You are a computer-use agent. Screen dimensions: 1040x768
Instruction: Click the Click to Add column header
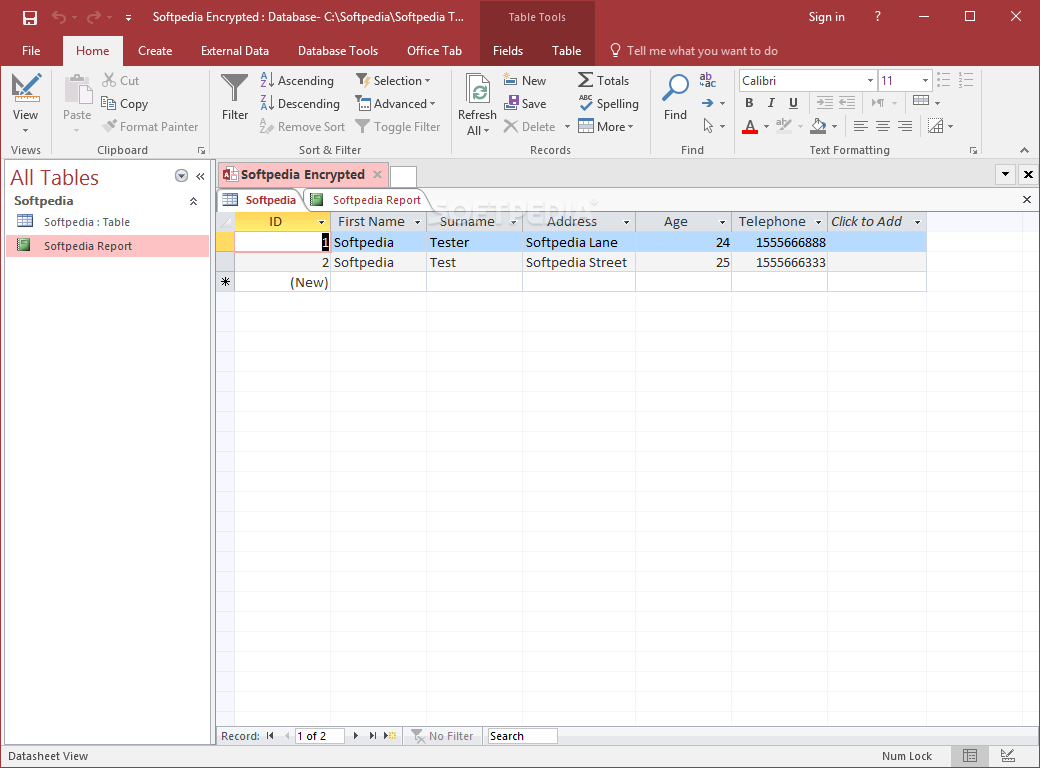(x=877, y=222)
